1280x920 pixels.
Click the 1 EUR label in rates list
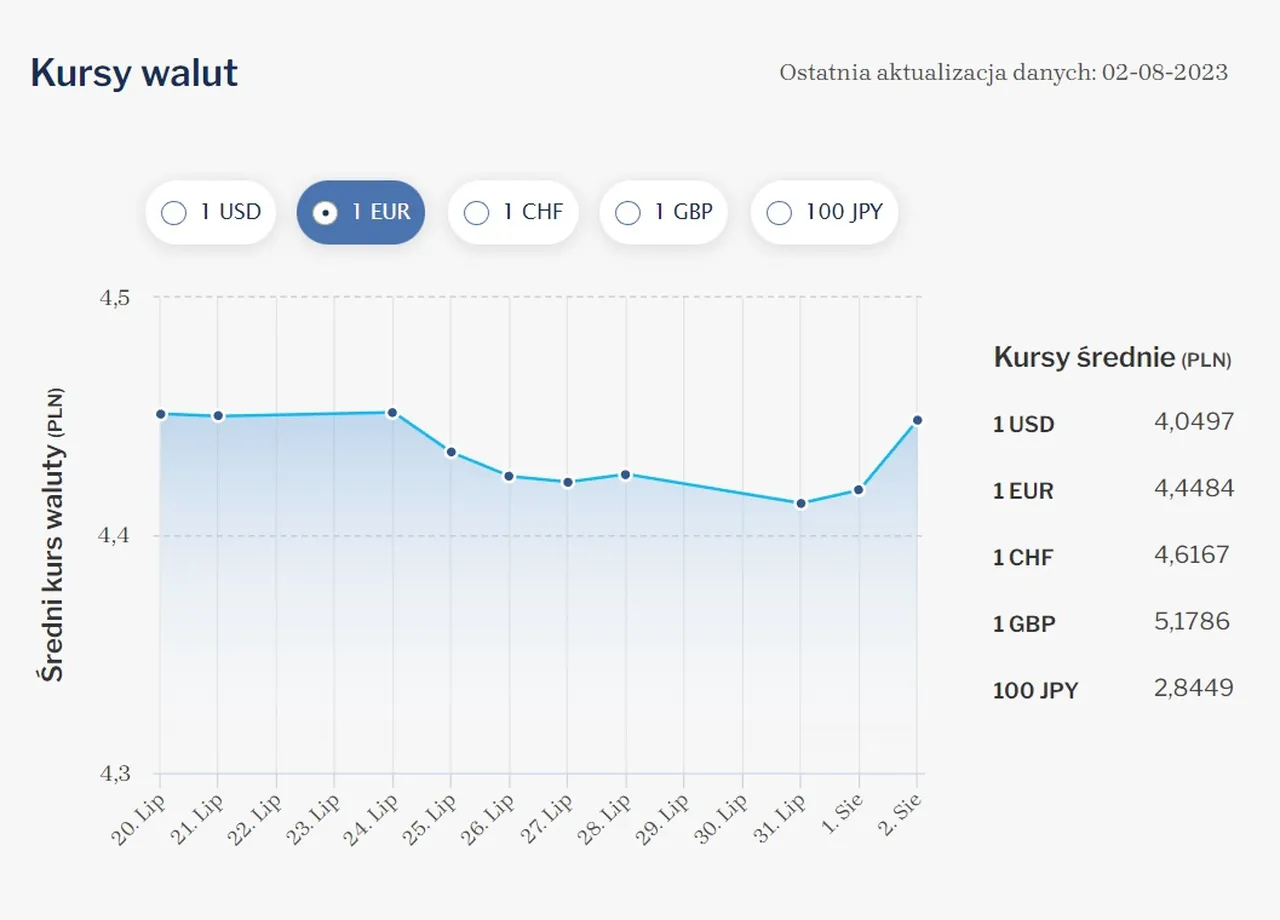pyautogui.click(x=1023, y=491)
